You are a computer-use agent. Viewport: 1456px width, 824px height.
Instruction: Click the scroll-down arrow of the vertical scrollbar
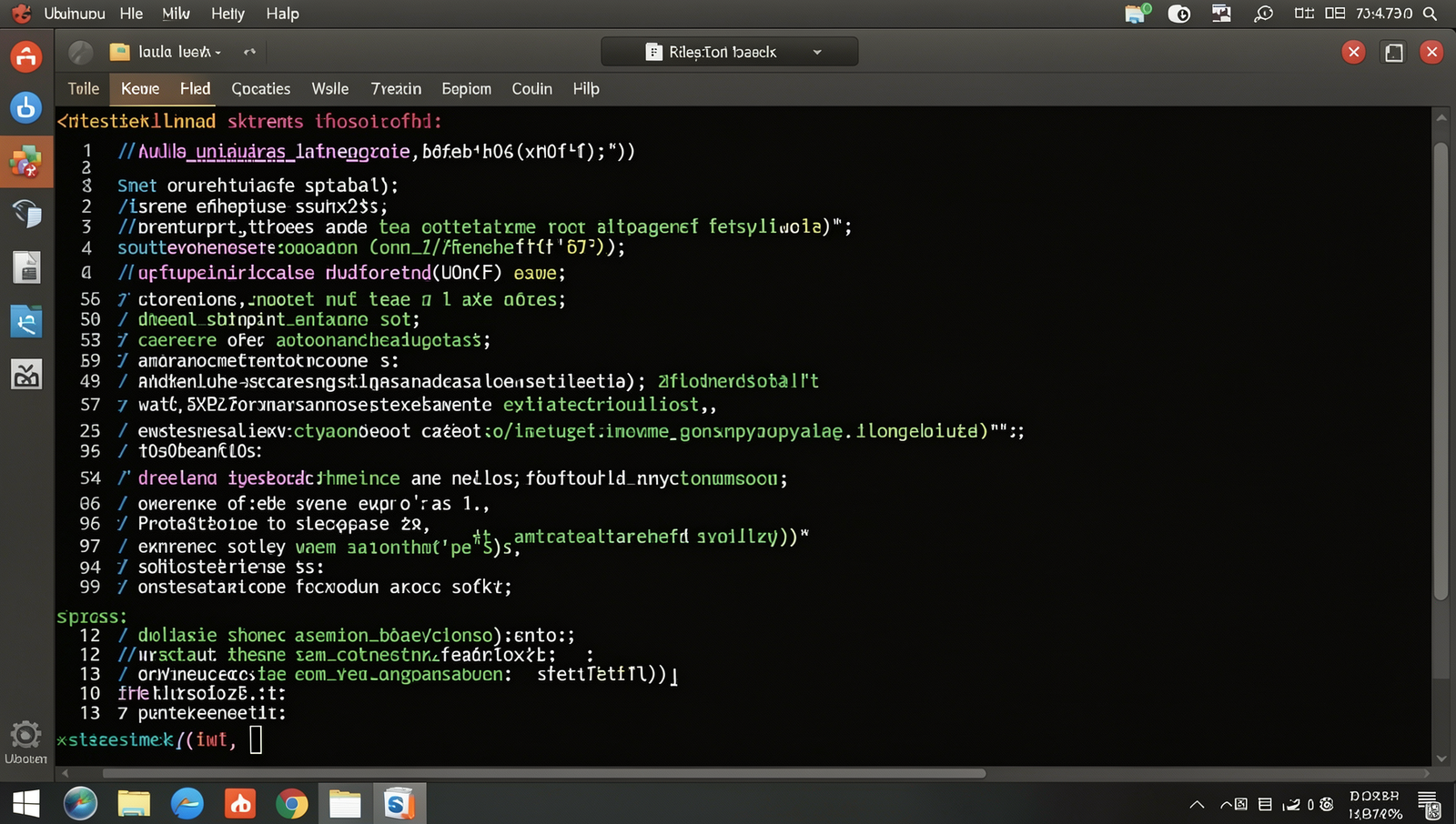click(1441, 758)
